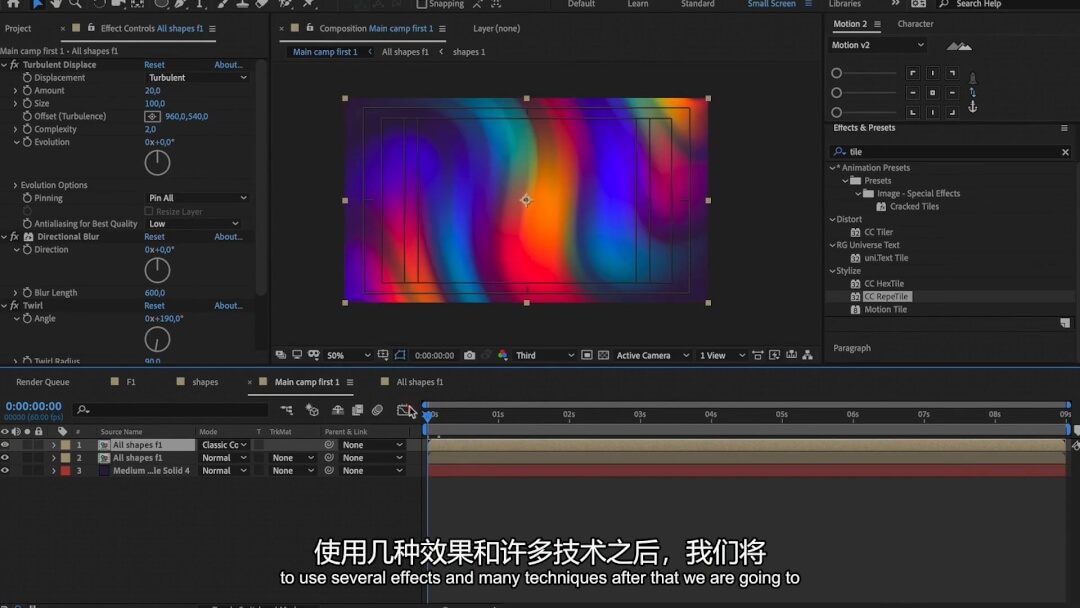This screenshot has height=608, width=1080.
Task: Click the Composition Mini-Flowchart icon in timeline
Action: [x=287, y=410]
